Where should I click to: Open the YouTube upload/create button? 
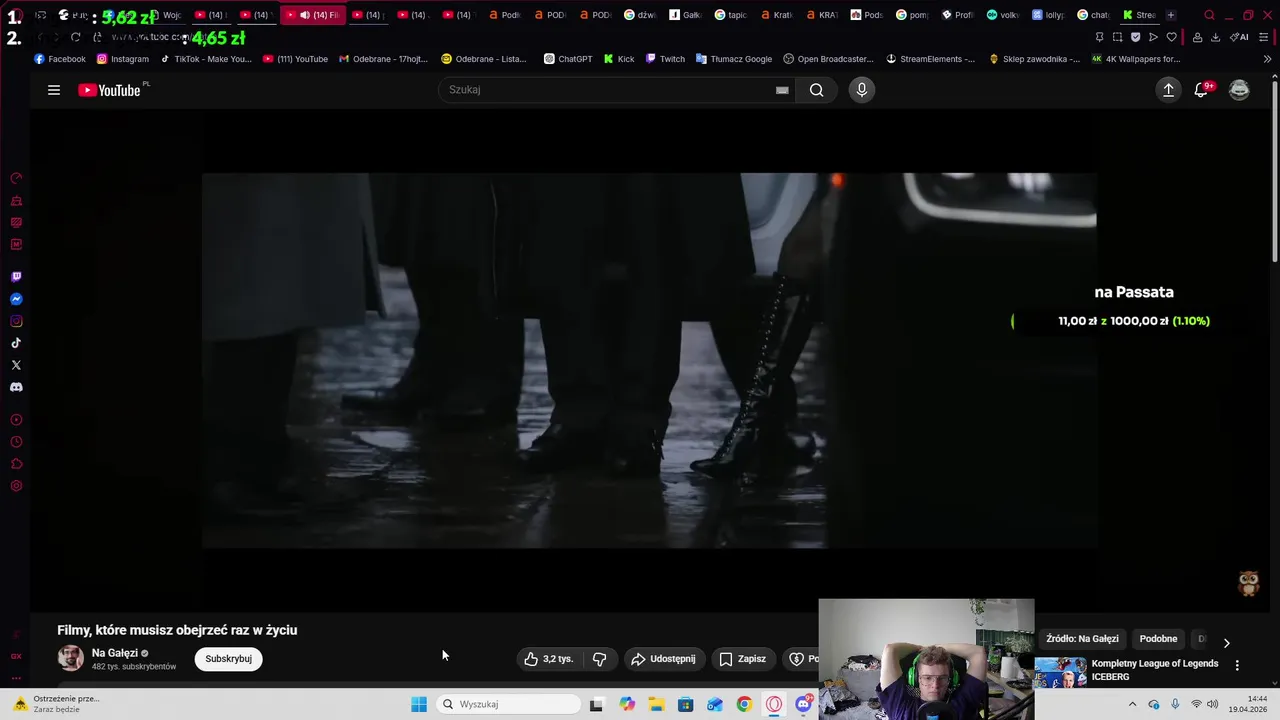pos(1168,90)
